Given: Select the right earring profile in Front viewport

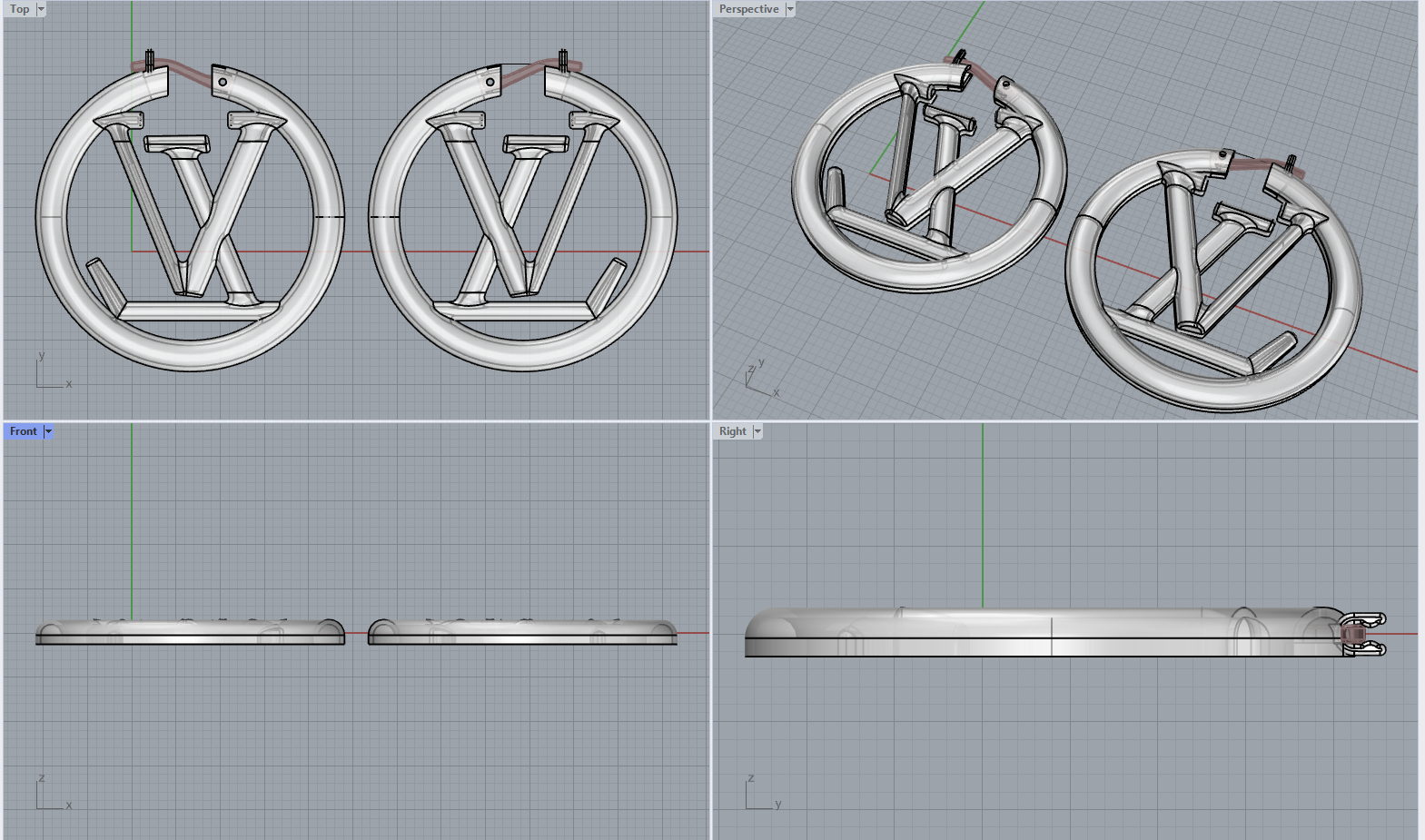Looking at the screenshot, I should click(522, 632).
